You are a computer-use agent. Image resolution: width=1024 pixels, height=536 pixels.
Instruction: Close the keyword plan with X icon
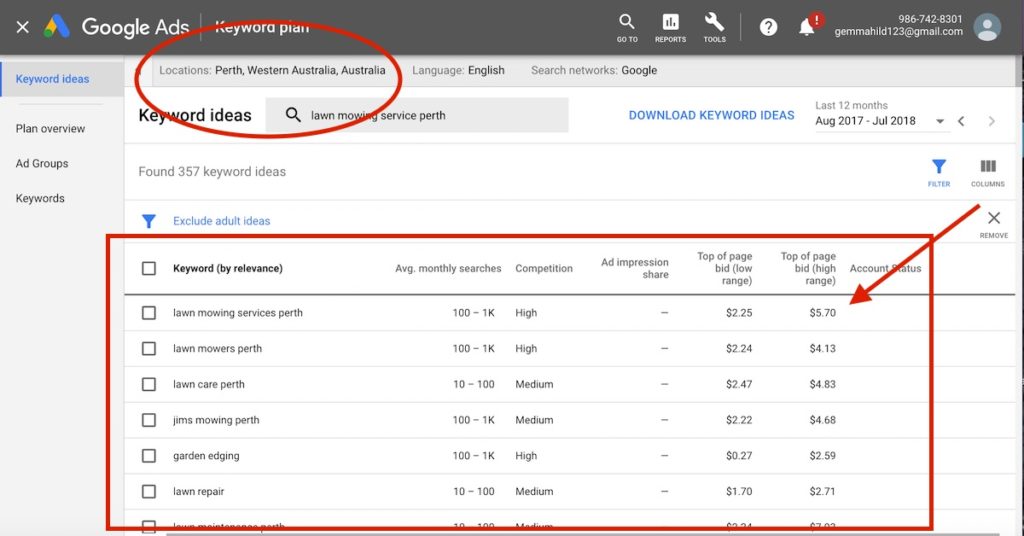click(x=22, y=27)
